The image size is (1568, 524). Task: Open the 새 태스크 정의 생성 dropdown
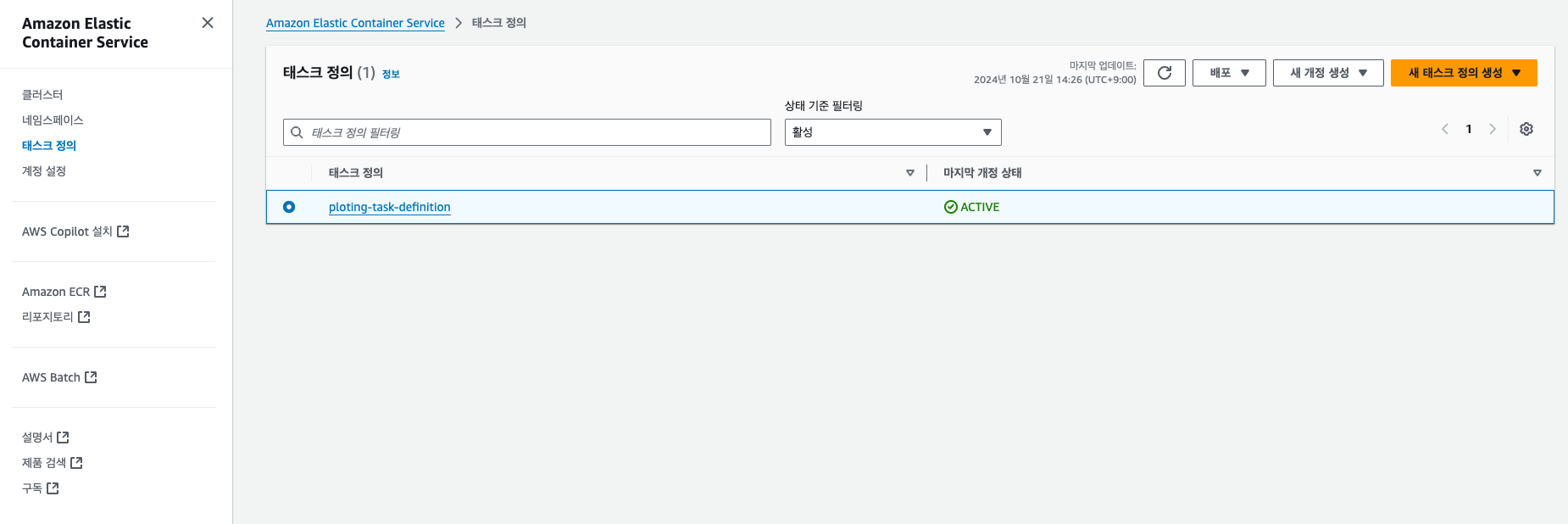tap(1464, 73)
